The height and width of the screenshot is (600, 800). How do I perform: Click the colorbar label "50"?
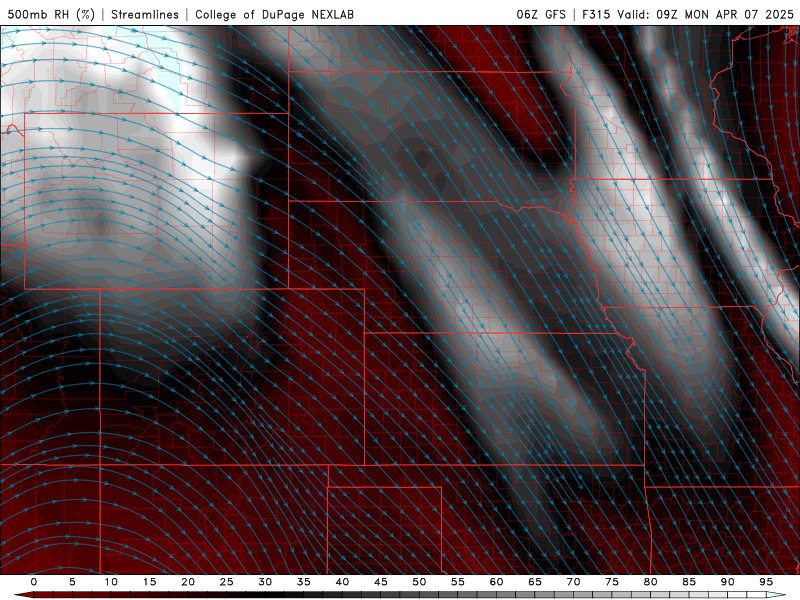(419, 582)
